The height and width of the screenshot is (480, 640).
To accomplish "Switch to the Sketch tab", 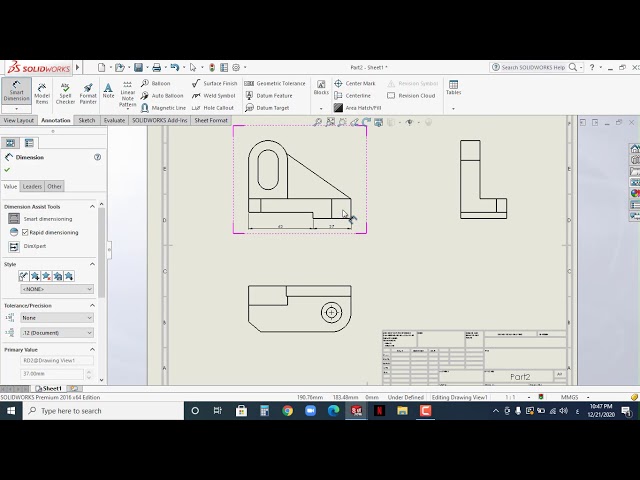I will [x=87, y=120].
